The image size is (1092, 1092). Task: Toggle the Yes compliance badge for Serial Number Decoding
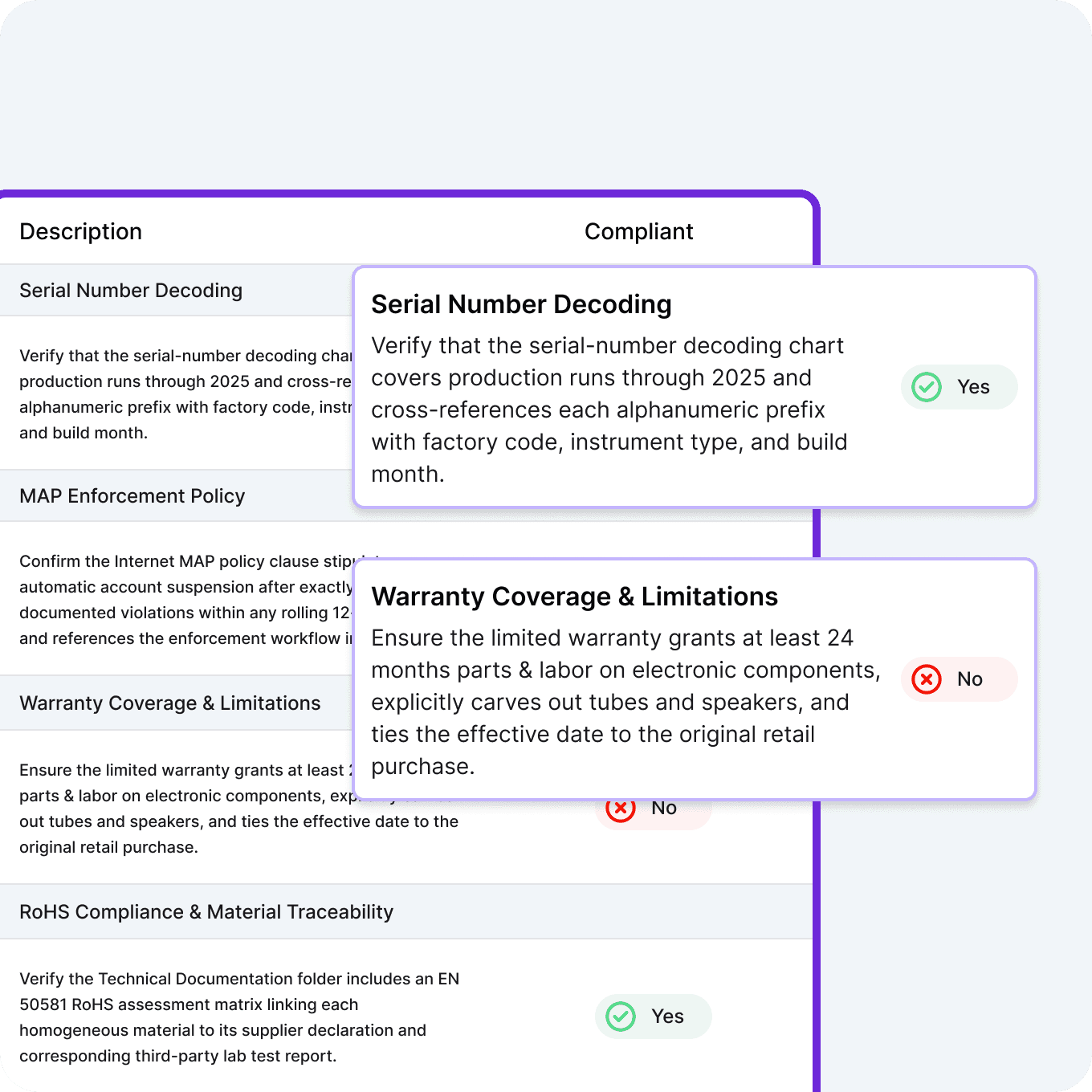(959, 387)
